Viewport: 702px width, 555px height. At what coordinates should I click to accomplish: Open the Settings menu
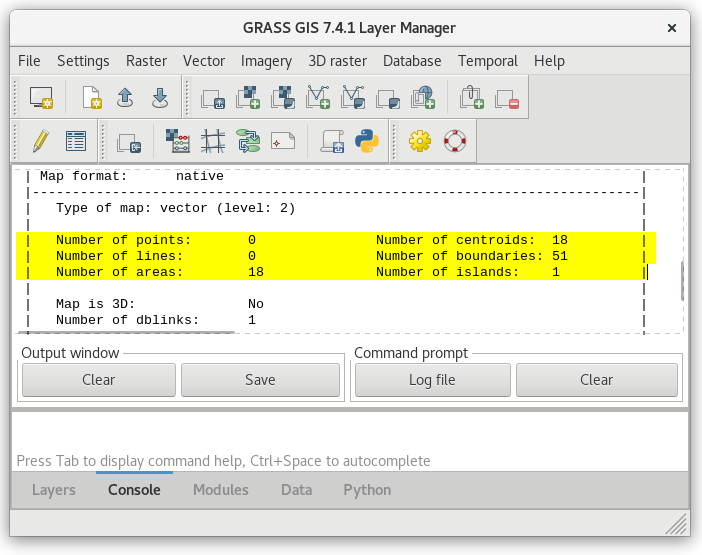coord(83,61)
